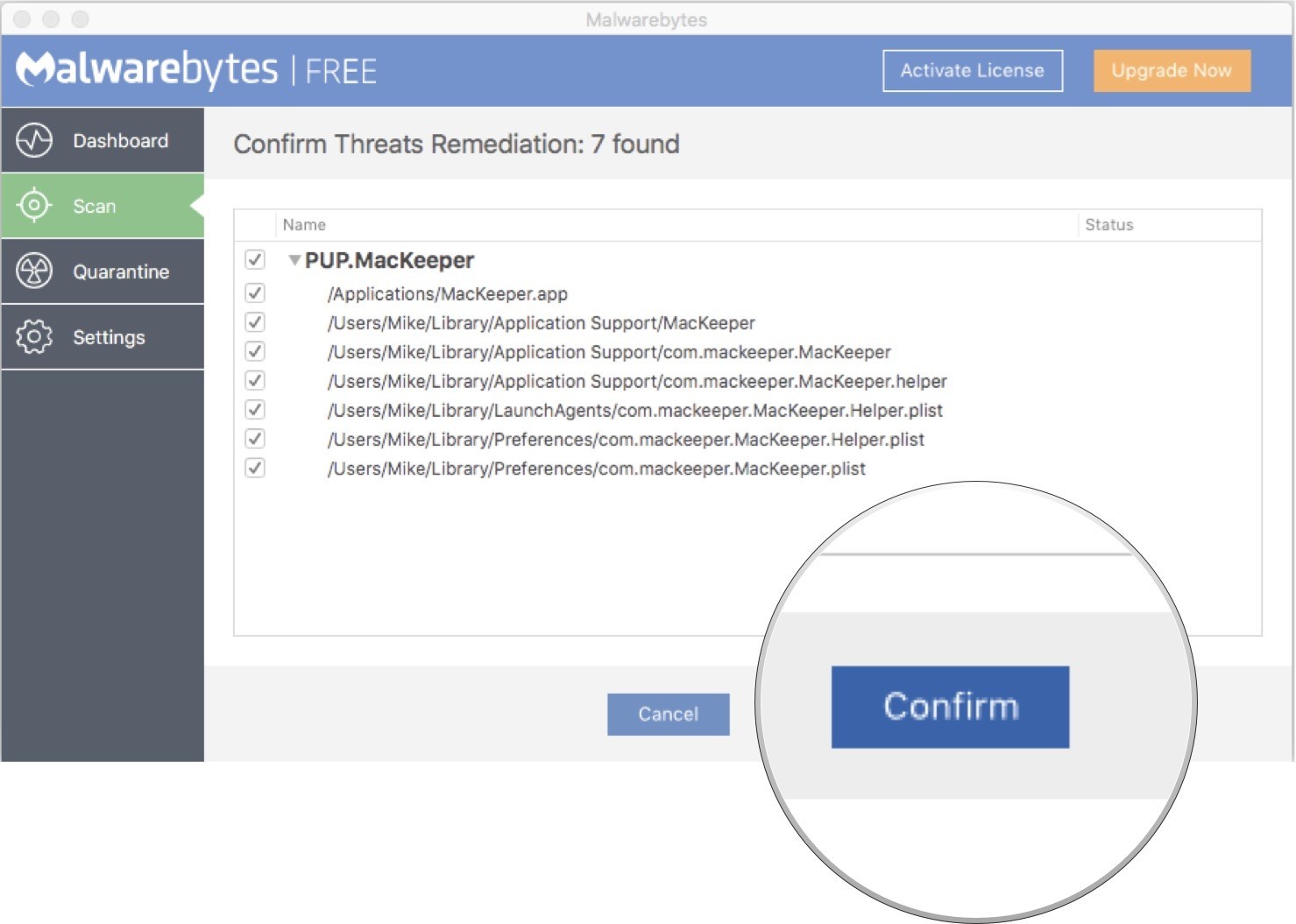Viewport: 1296px width, 924px height.
Task: Select the Application Support/com.mackeeper.MacKeeper path
Action: click(x=609, y=351)
